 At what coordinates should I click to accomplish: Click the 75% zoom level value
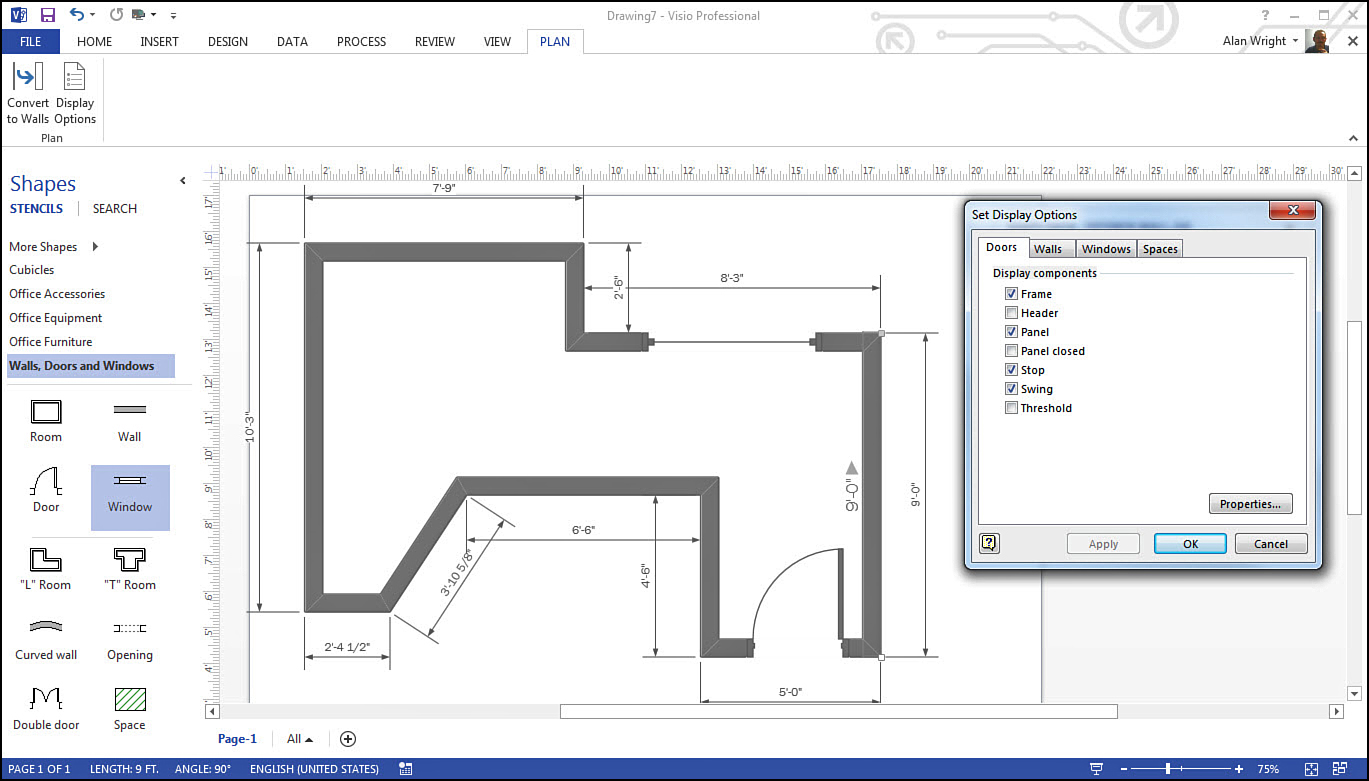(x=1268, y=769)
